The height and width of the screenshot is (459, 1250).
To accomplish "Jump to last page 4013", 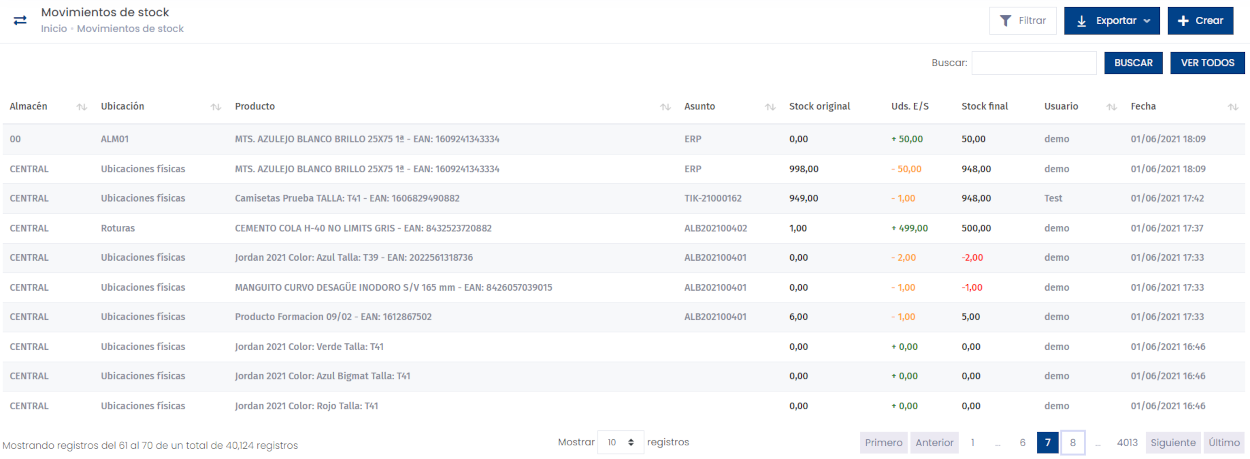I will coord(1127,443).
